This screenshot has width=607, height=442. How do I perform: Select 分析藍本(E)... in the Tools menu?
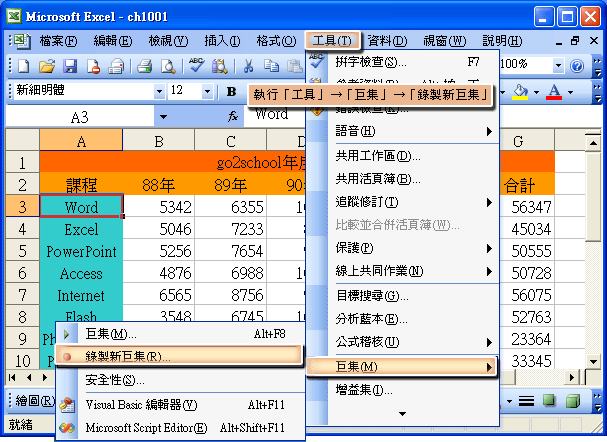pyautogui.click(x=402, y=319)
